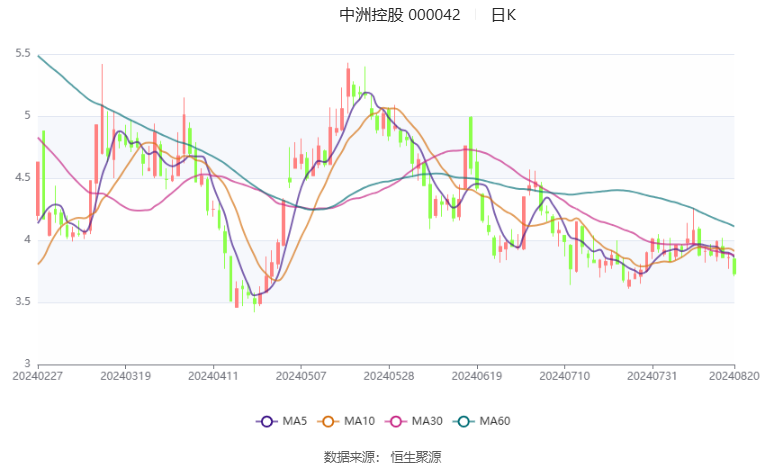Select x-axis date label 20240411

tap(213, 376)
